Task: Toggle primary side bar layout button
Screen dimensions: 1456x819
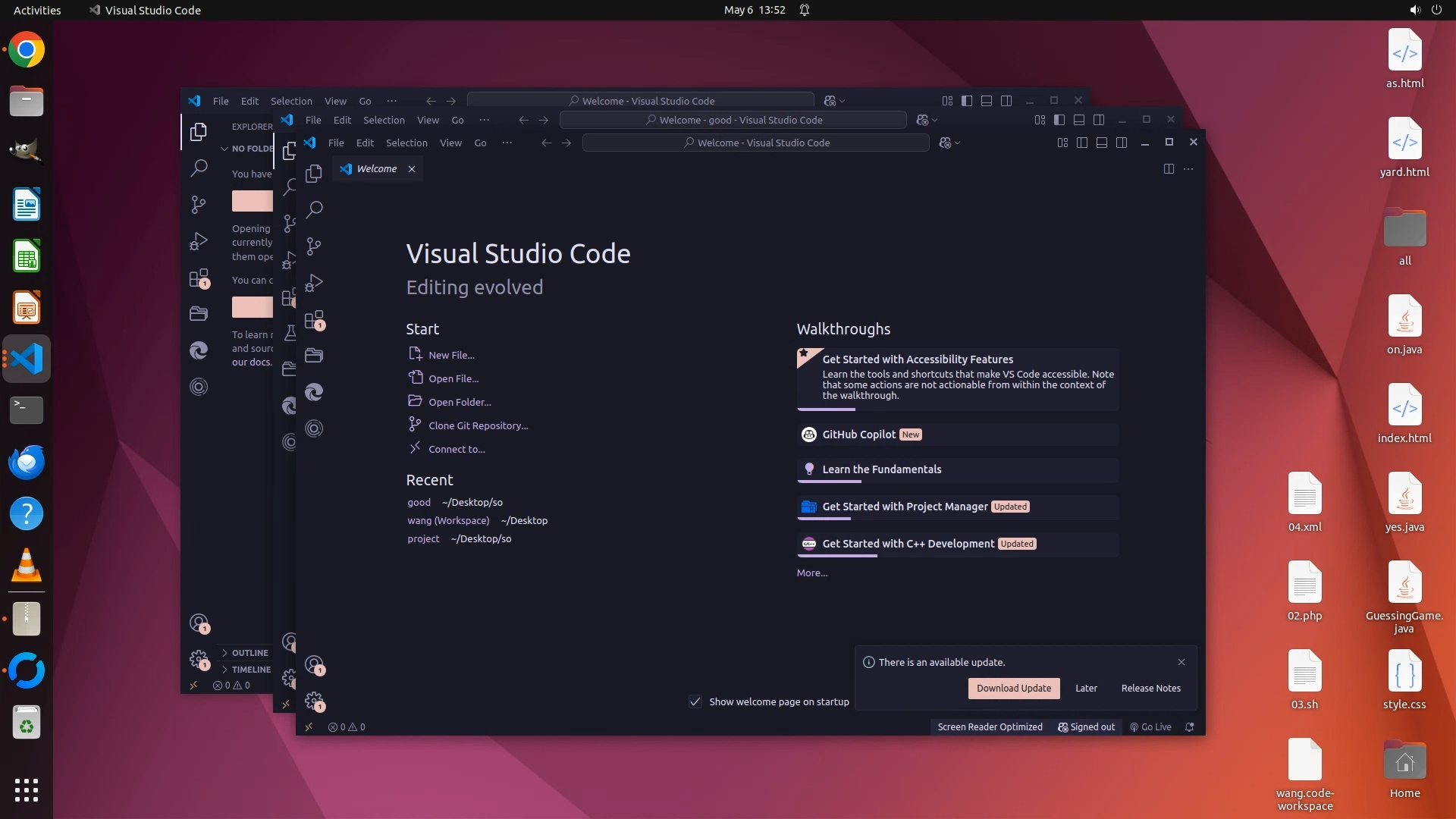Action: click(1082, 143)
